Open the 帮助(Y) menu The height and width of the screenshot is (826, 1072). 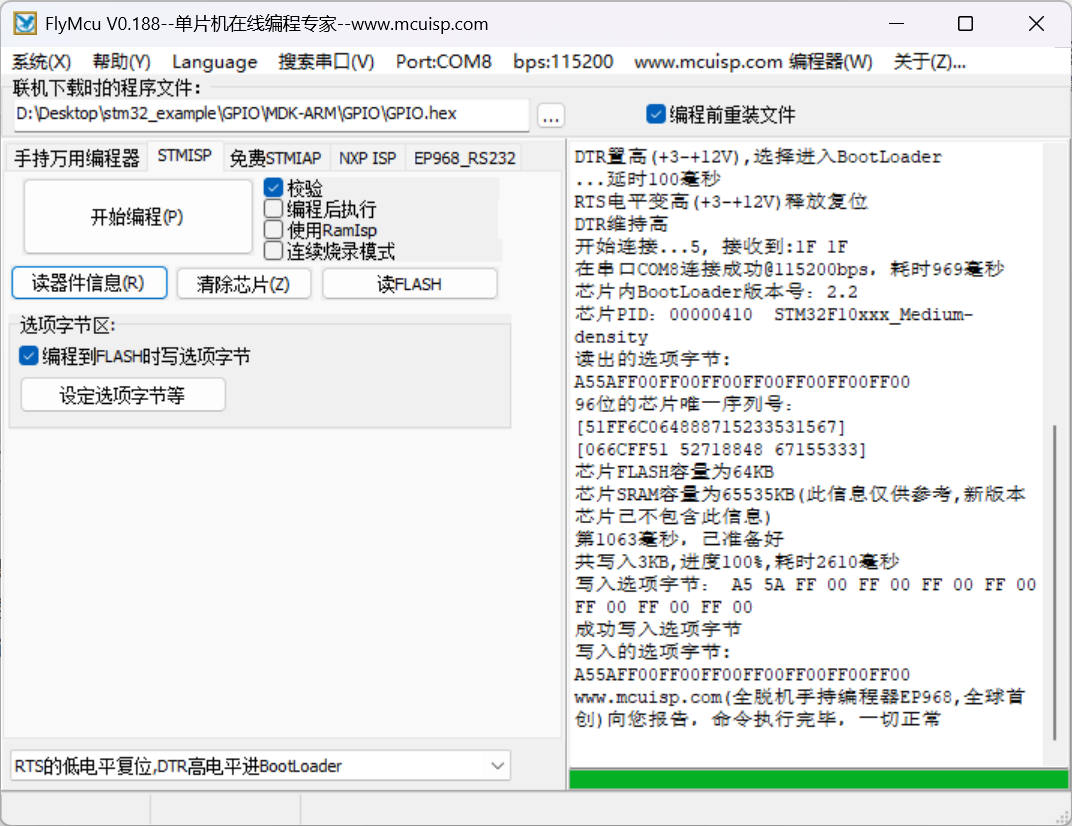[122, 62]
